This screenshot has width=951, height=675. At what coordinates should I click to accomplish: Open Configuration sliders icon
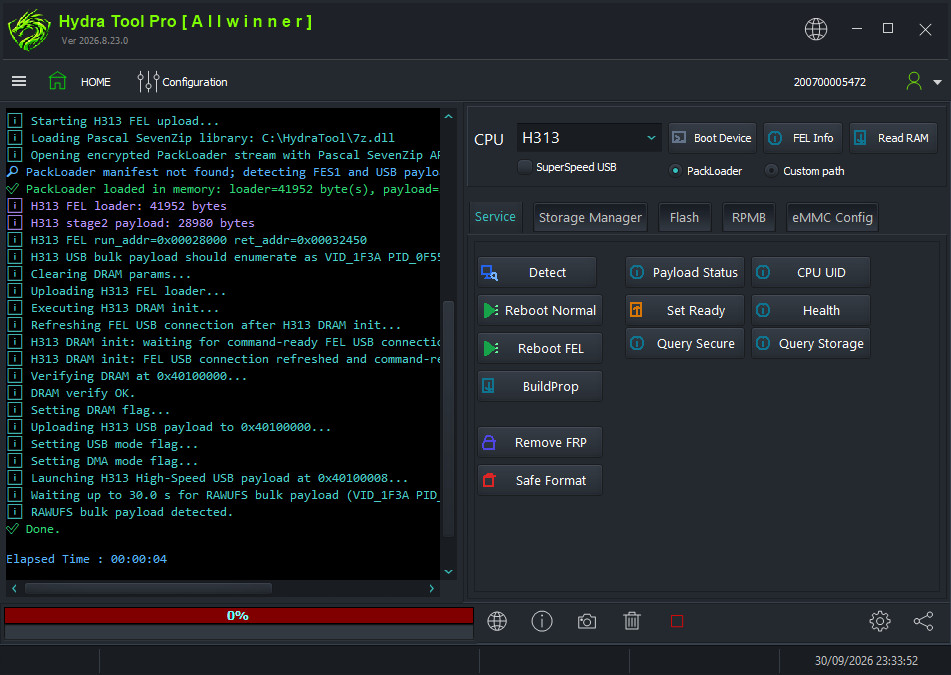click(x=148, y=81)
